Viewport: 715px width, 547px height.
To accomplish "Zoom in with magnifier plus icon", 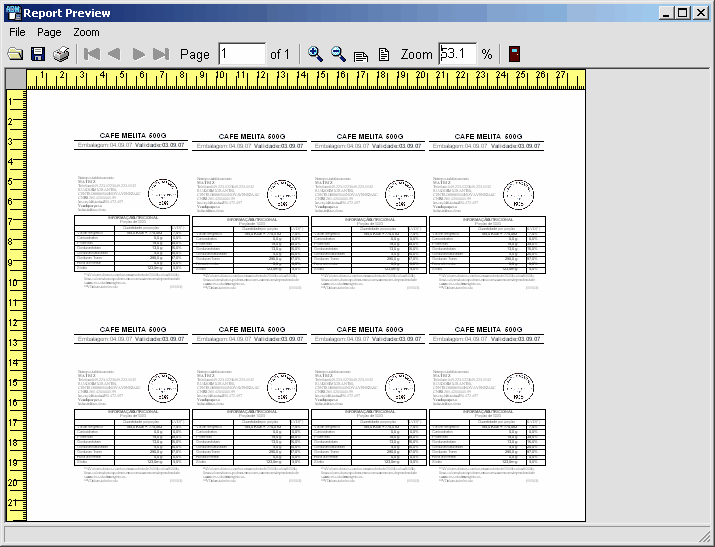I will coord(315,54).
